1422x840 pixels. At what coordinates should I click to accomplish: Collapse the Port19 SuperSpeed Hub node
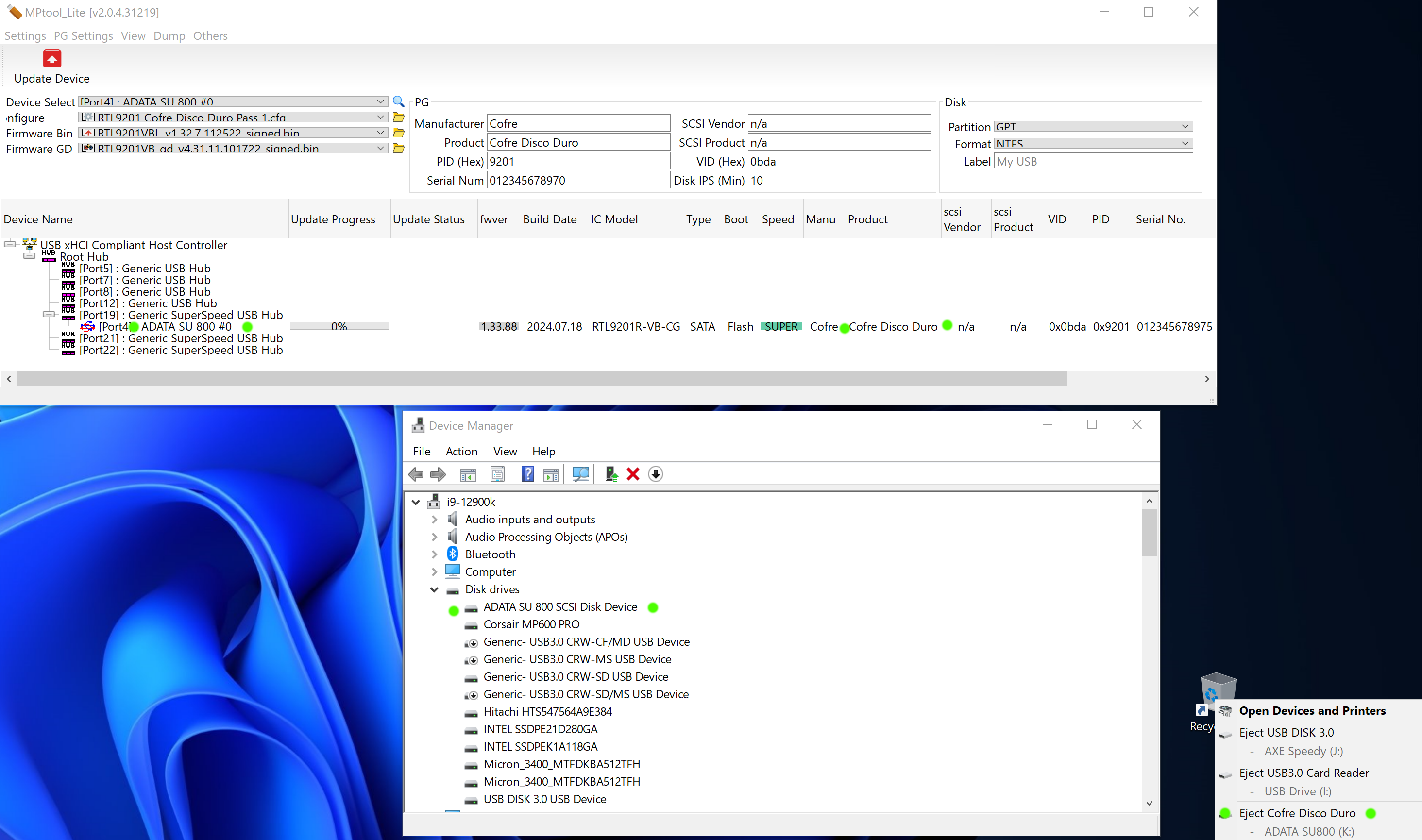(x=49, y=314)
